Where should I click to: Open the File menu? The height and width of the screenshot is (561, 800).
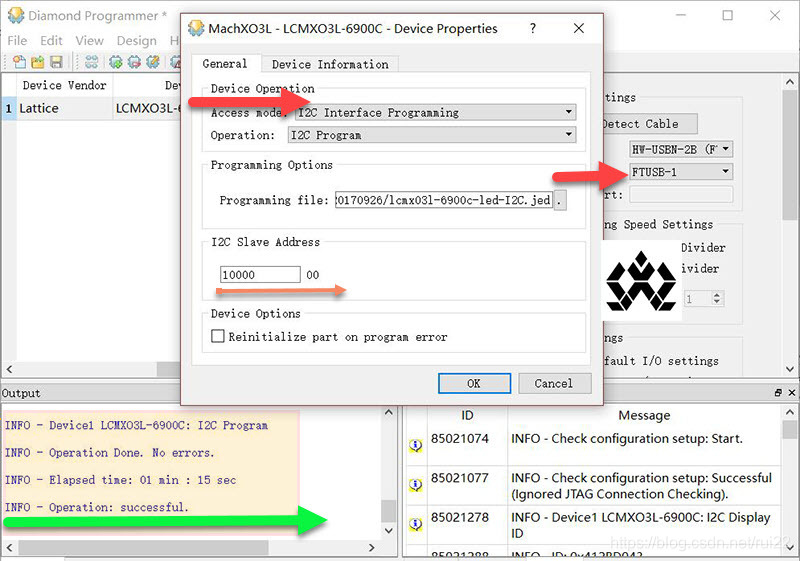coord(17,40)
